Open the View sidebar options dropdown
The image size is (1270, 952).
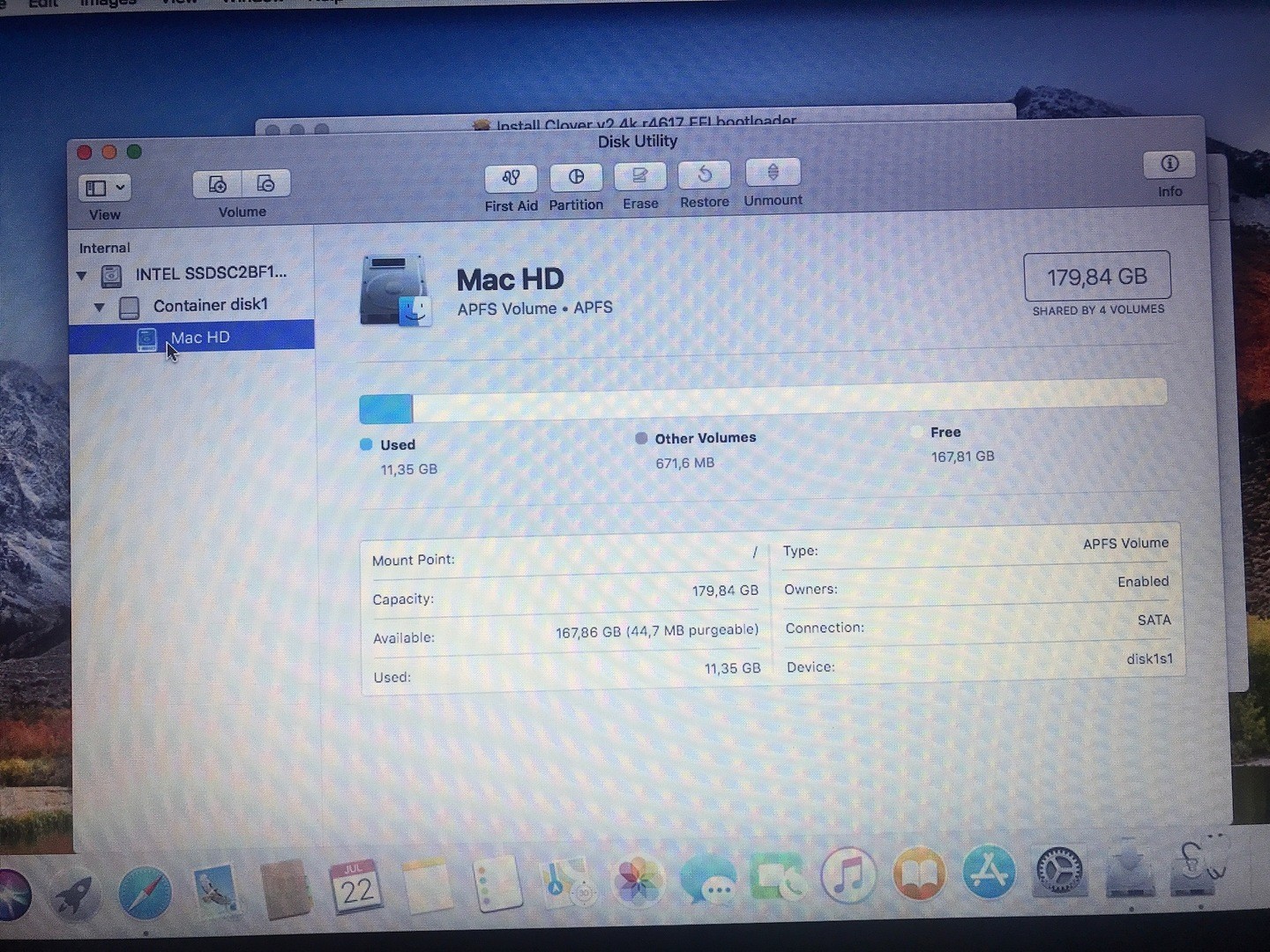(105, 188)
